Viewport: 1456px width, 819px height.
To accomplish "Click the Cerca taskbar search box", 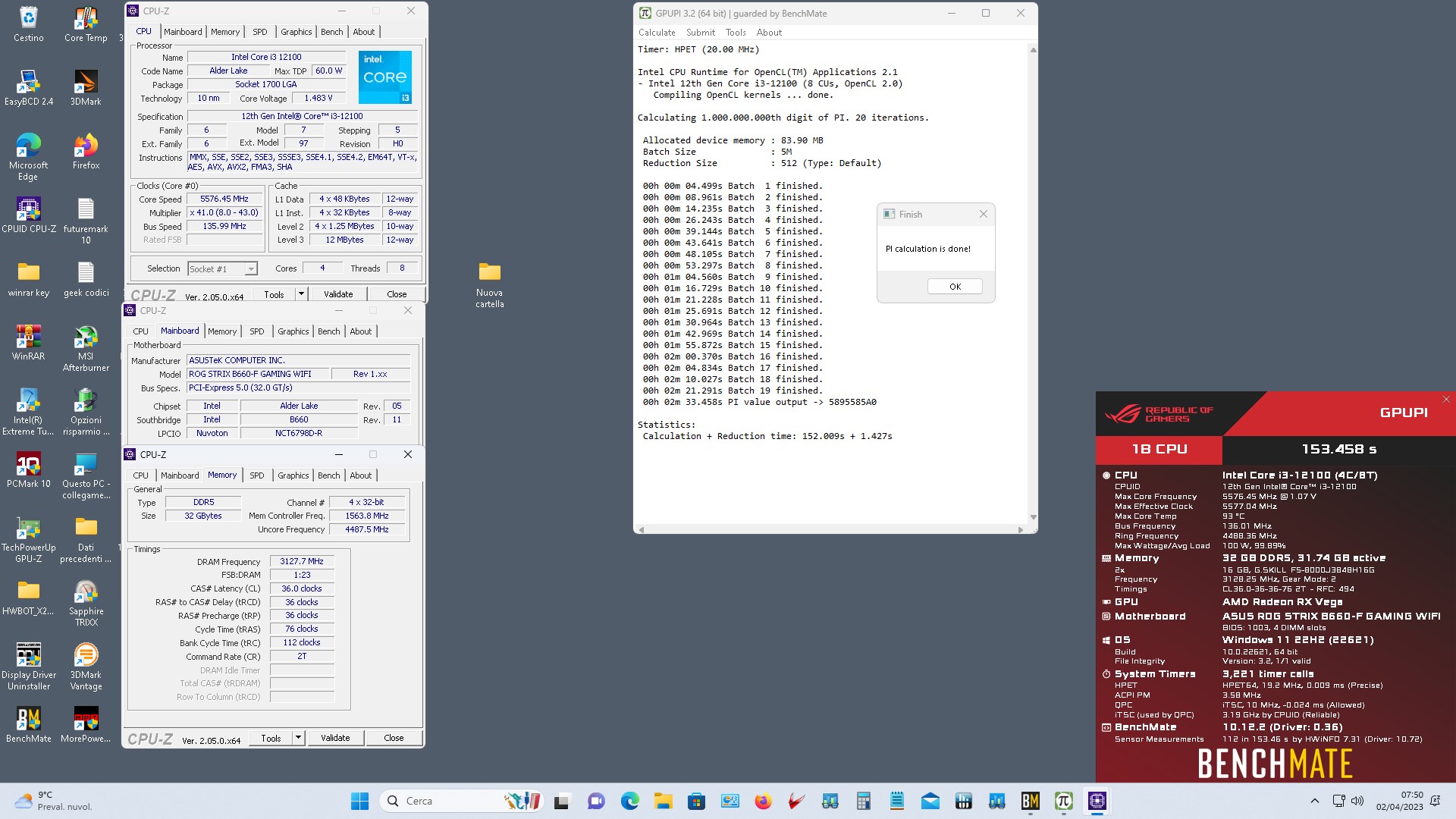I will pos(463,801).
